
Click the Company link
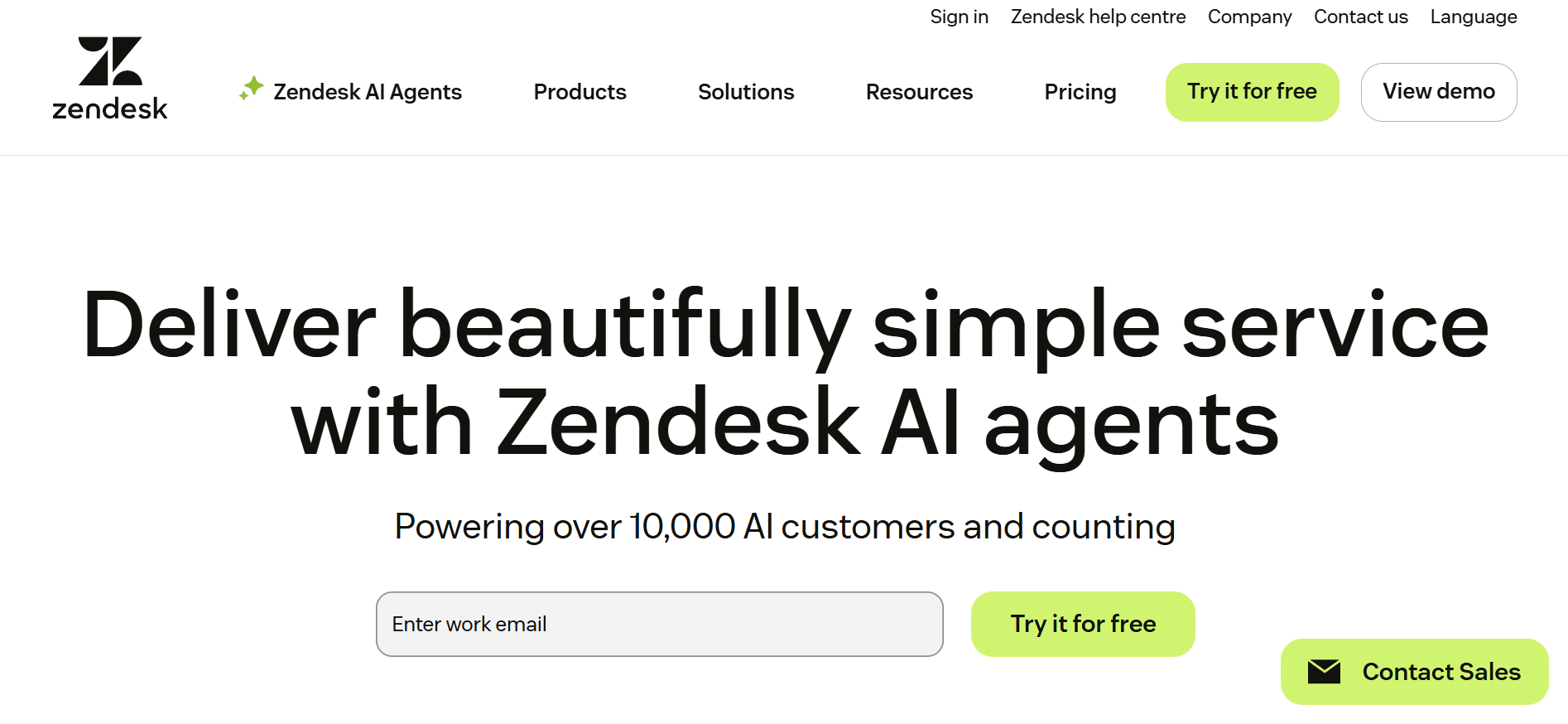coord(1249,17)
